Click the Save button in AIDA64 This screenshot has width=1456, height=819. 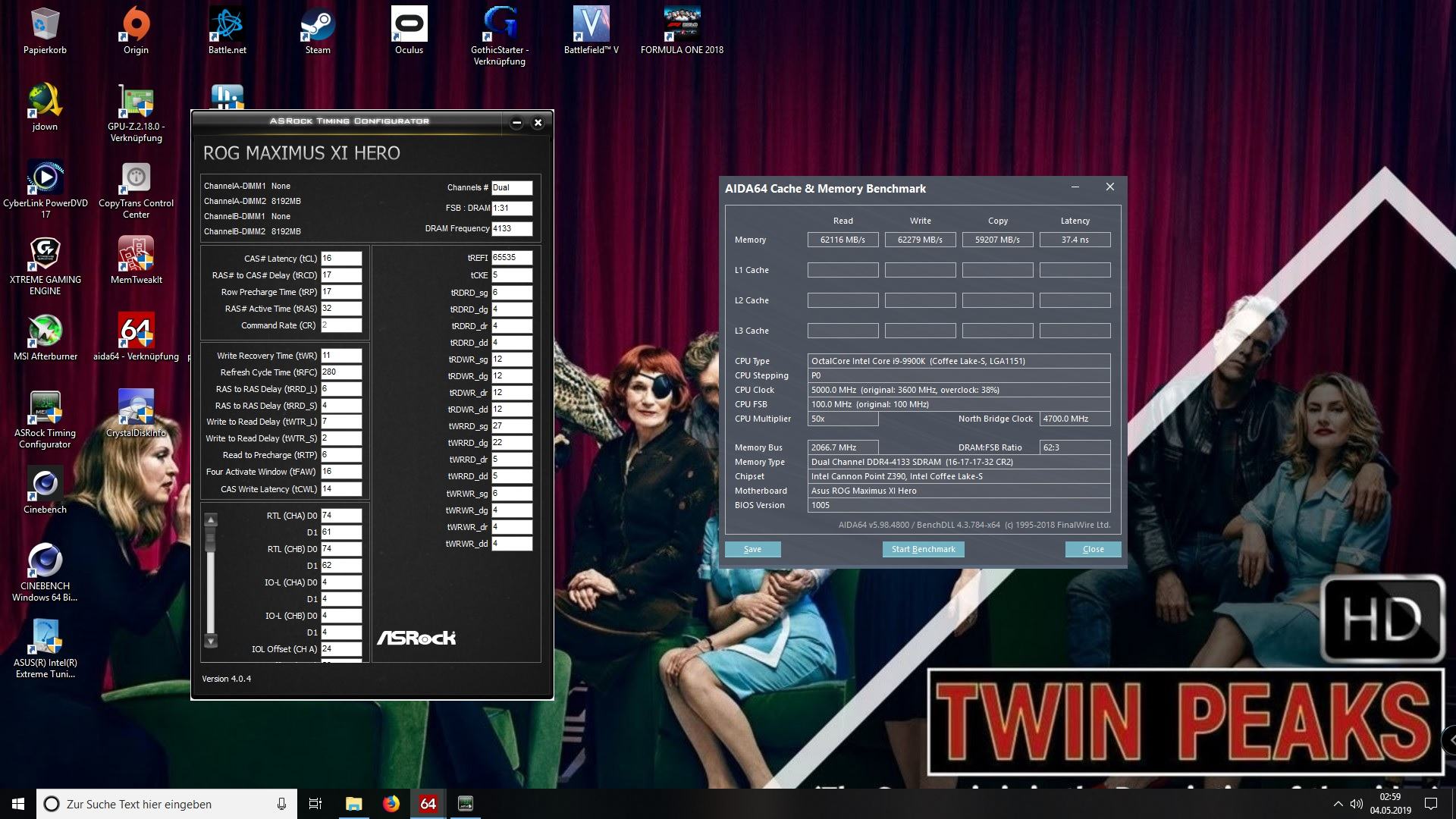pyautogui.click(x=752, y=549)
